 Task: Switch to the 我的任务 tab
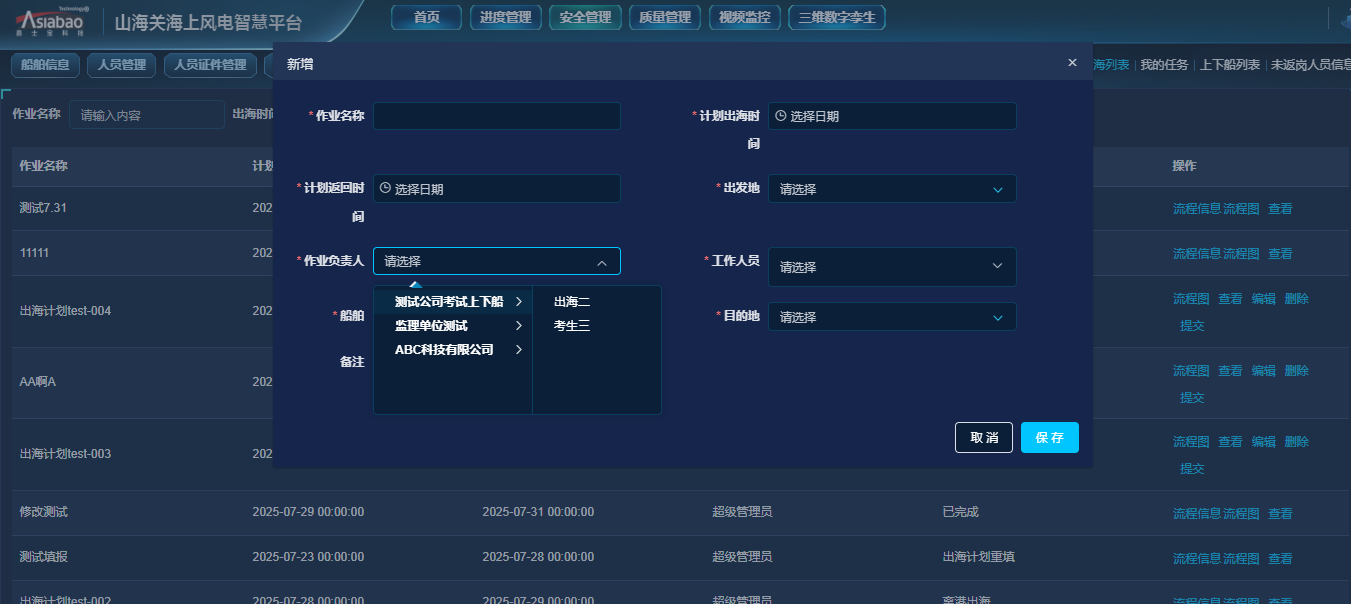point(1164,65)
